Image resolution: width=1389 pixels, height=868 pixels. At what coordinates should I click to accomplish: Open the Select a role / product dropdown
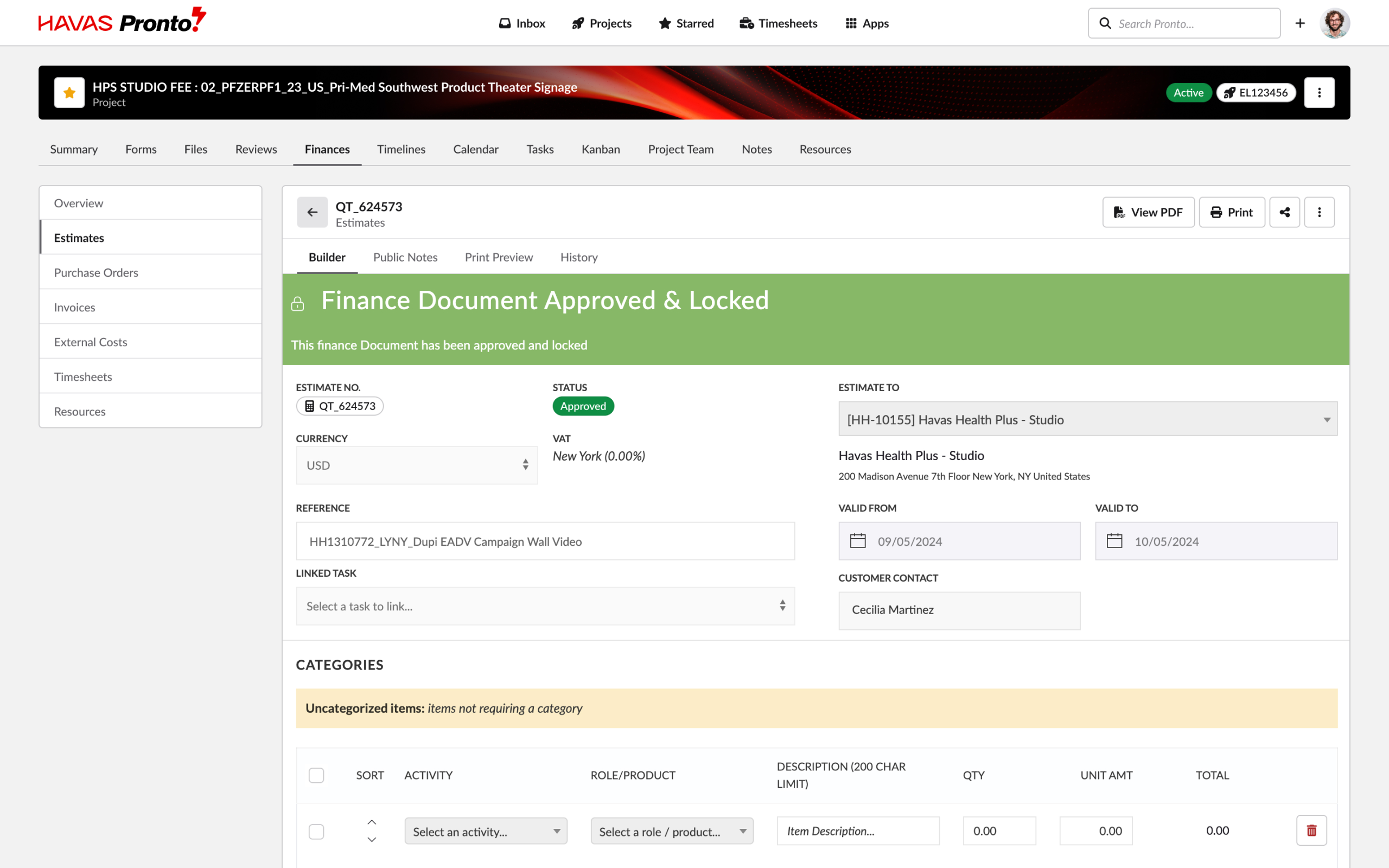pos(672,831)
